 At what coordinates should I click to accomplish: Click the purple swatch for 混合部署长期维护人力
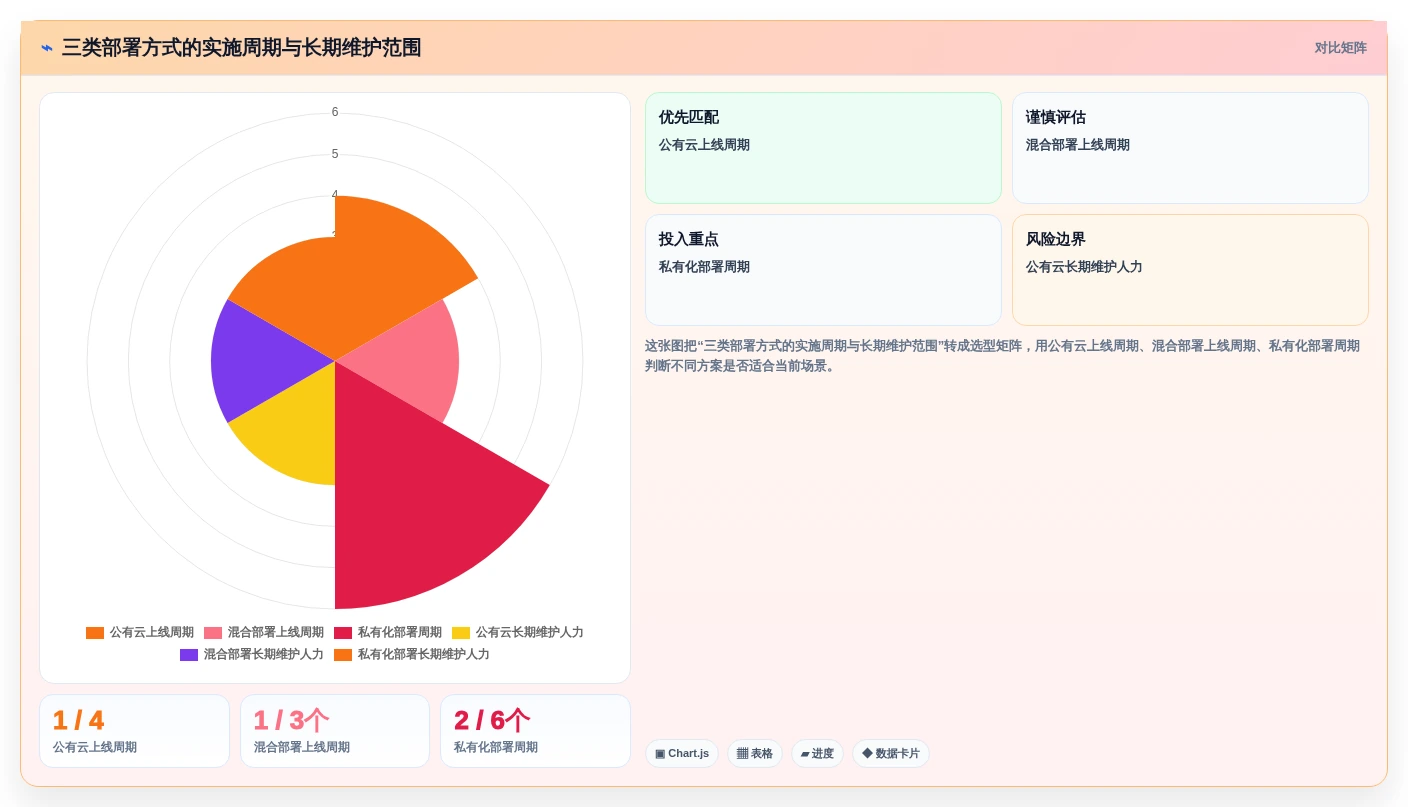click(189, 655)
